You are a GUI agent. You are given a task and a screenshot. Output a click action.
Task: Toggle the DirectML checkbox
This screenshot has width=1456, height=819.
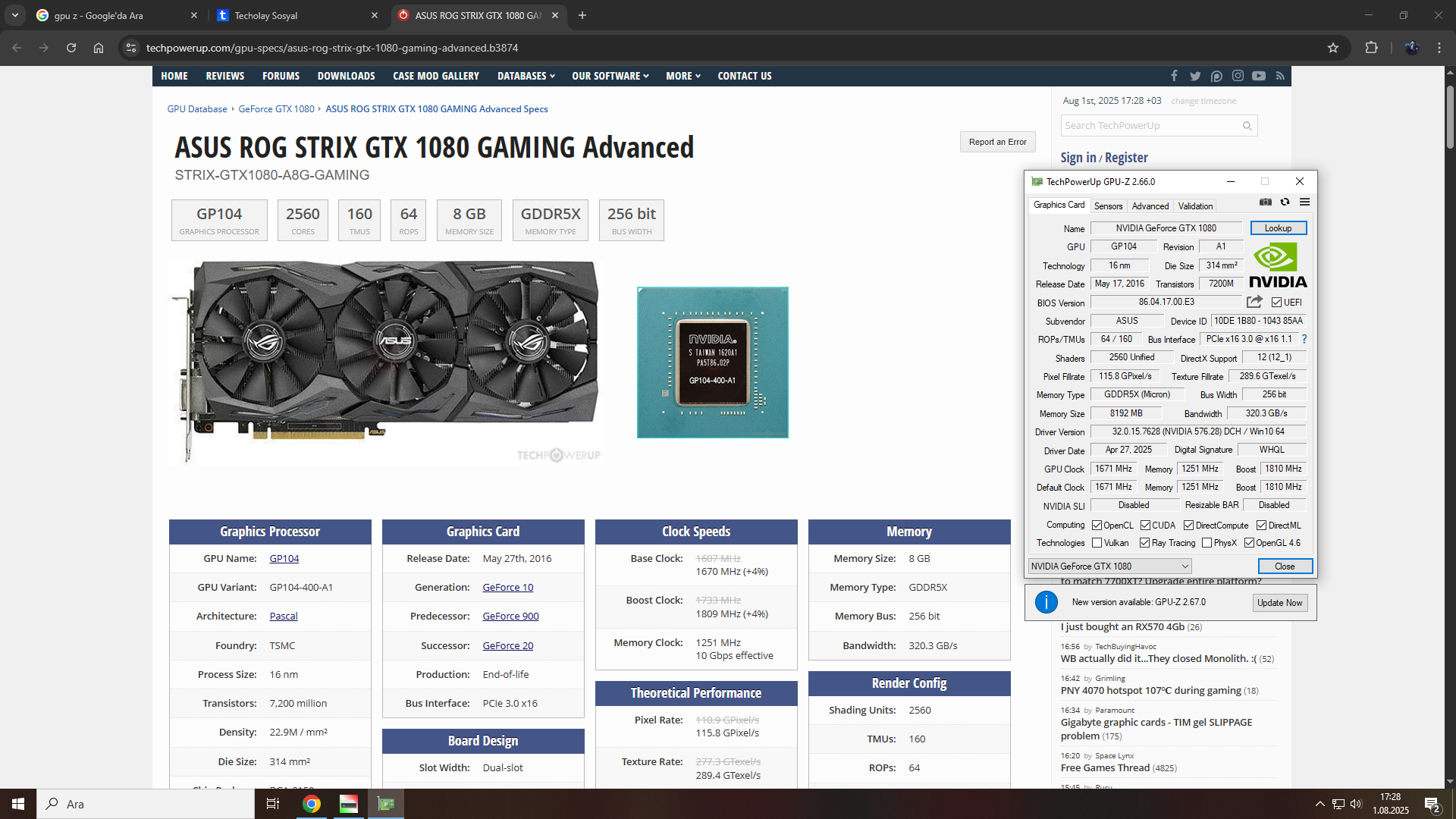point(1261,526)
